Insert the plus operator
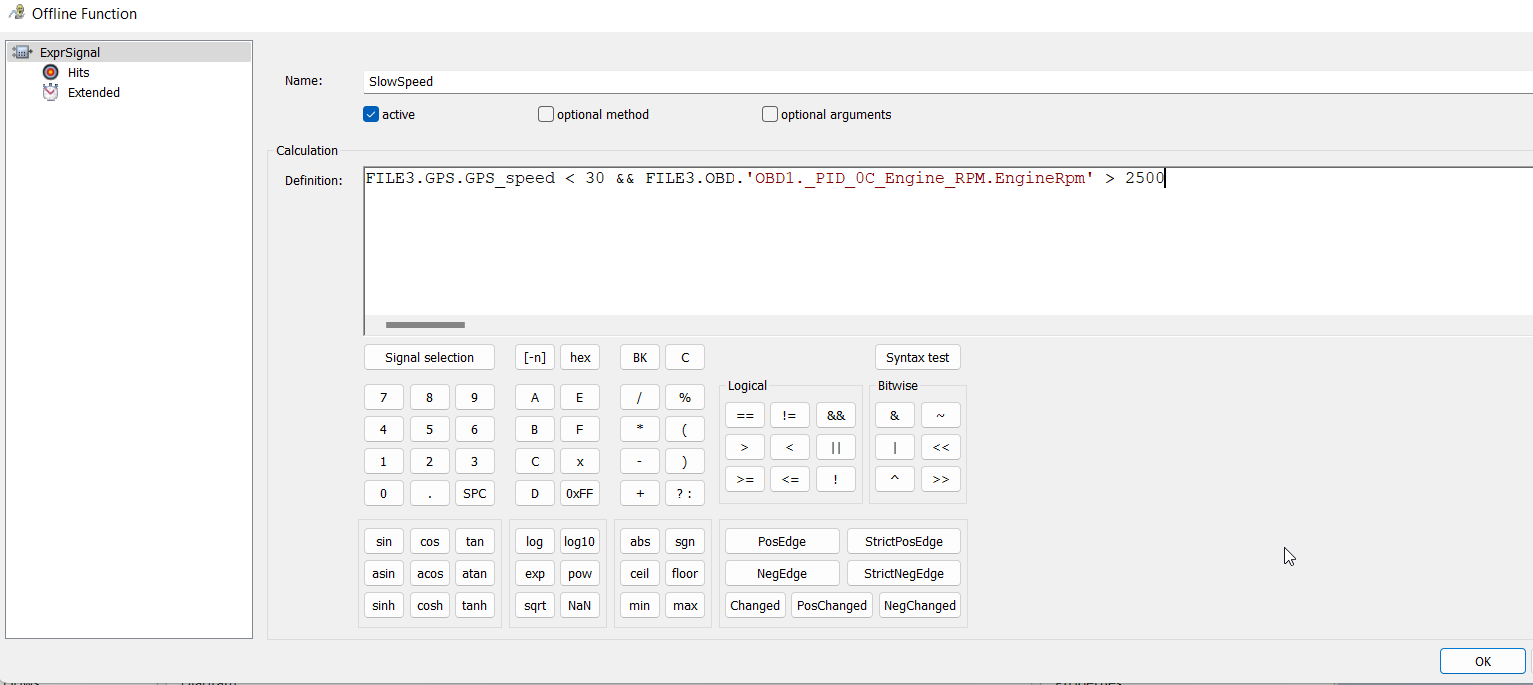This screenshot has height=685, width=1533. click(640, 493)
